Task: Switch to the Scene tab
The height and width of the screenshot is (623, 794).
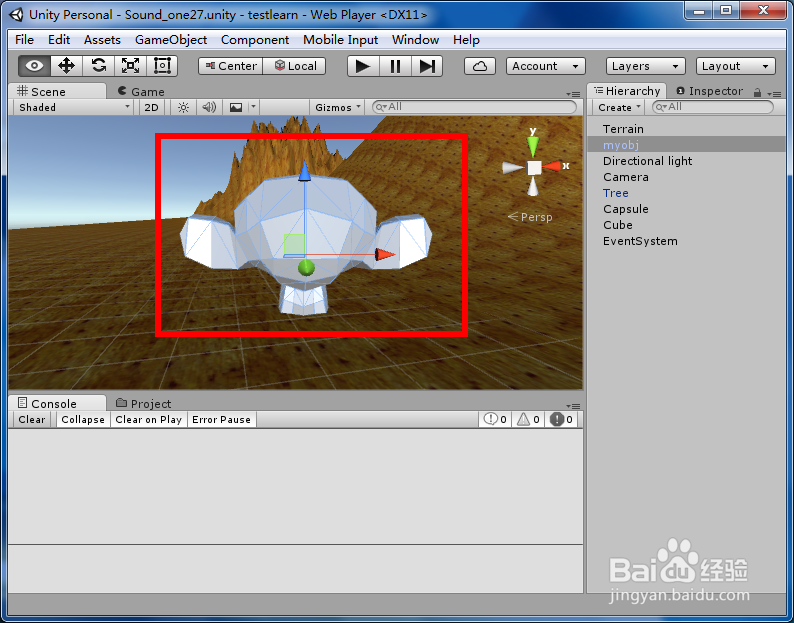Action: coord(57,91)
